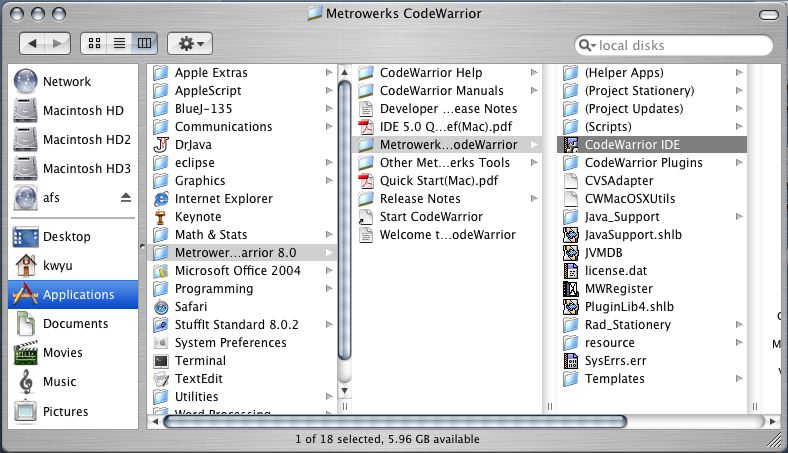Viewport: 788px width, 453px height.
Task: Open Music from the sidebar
Action: click(73, 382)
